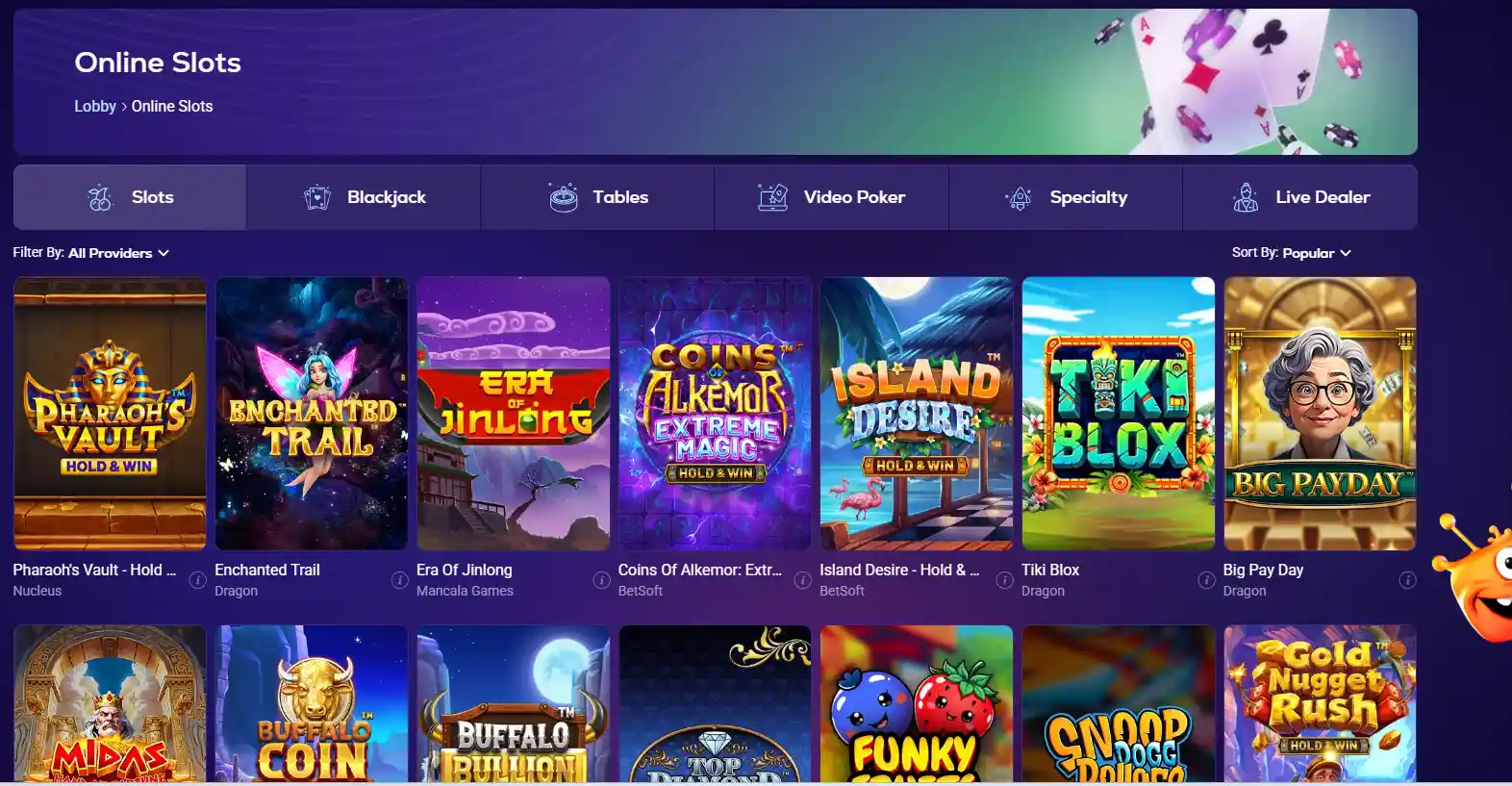Click BetSoft under Island Desire

click(x=842, y=591)
